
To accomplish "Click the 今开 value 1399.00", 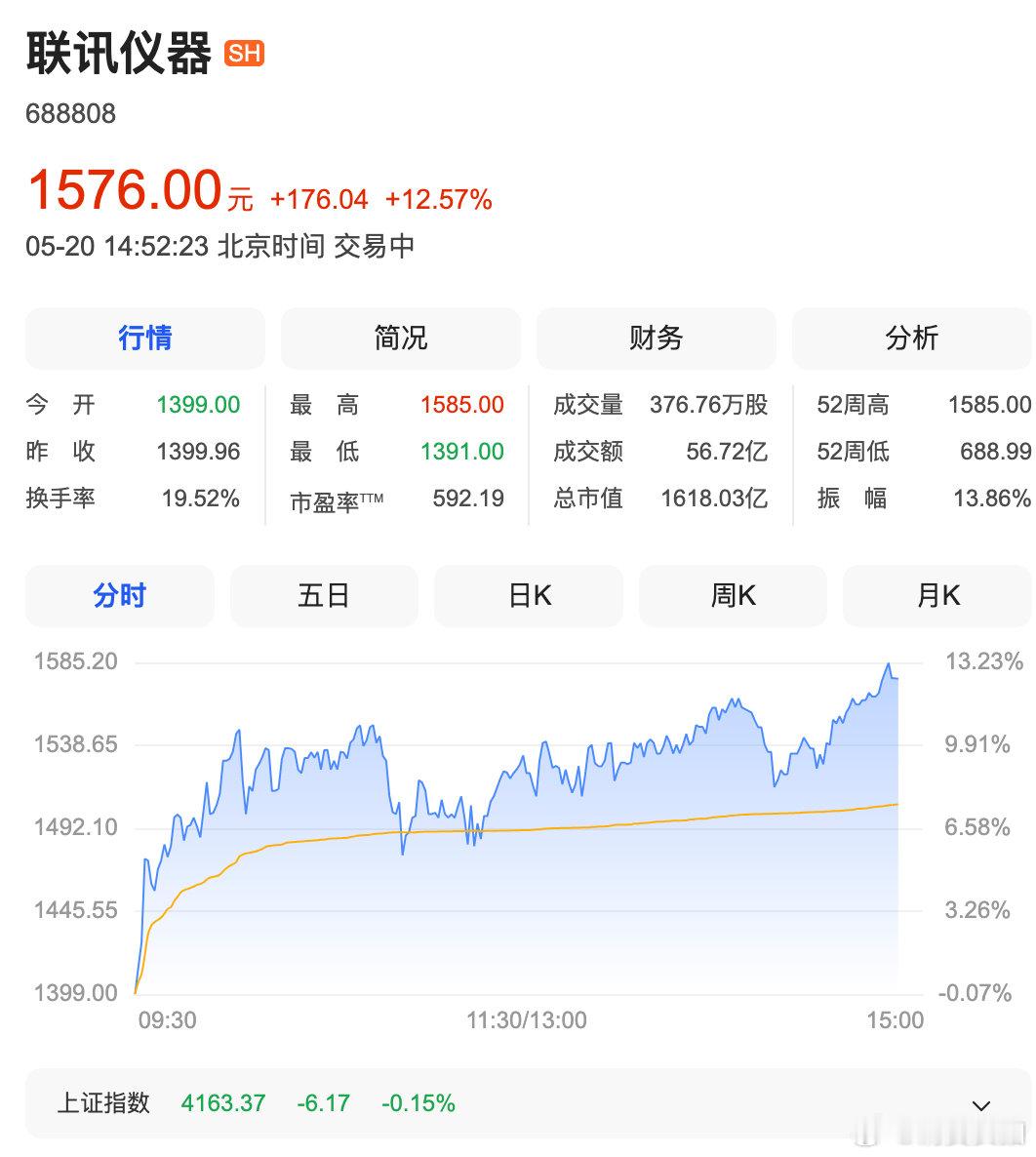I will (198, 404).
